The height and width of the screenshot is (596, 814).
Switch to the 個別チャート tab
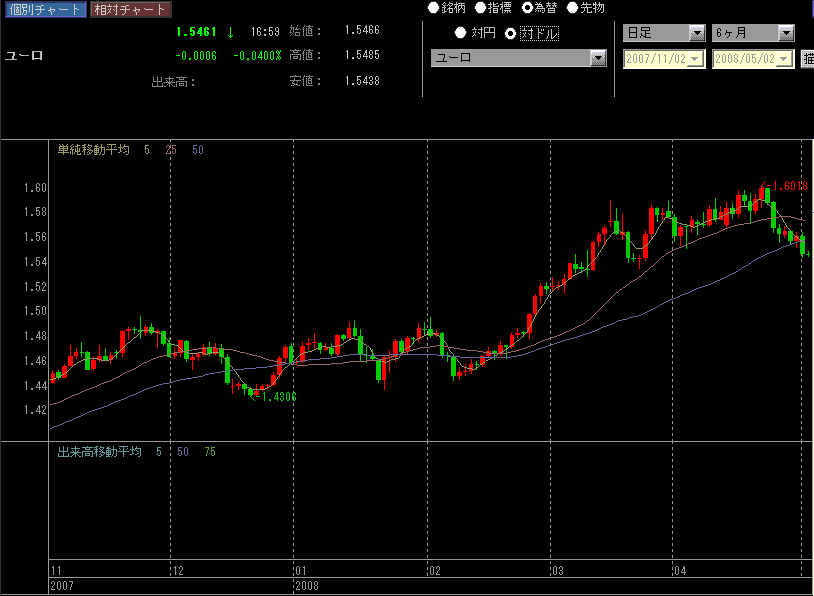point(45,9)
